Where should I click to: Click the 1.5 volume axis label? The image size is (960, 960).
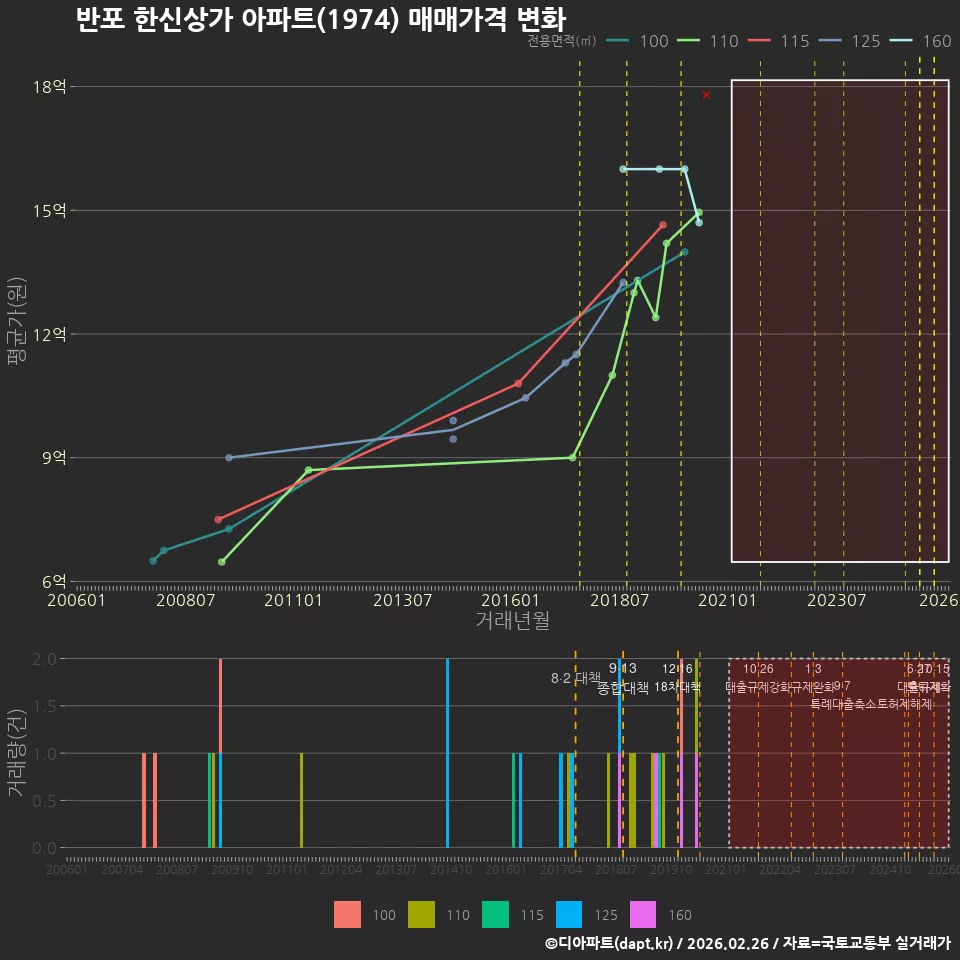click(x=44, y=706)
